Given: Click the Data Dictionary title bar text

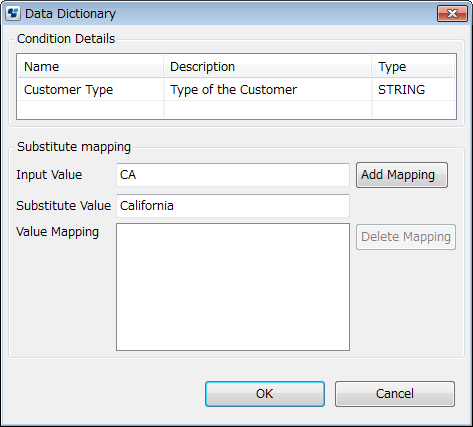Looking at the screenshot, I should click(x=70, y=14).
